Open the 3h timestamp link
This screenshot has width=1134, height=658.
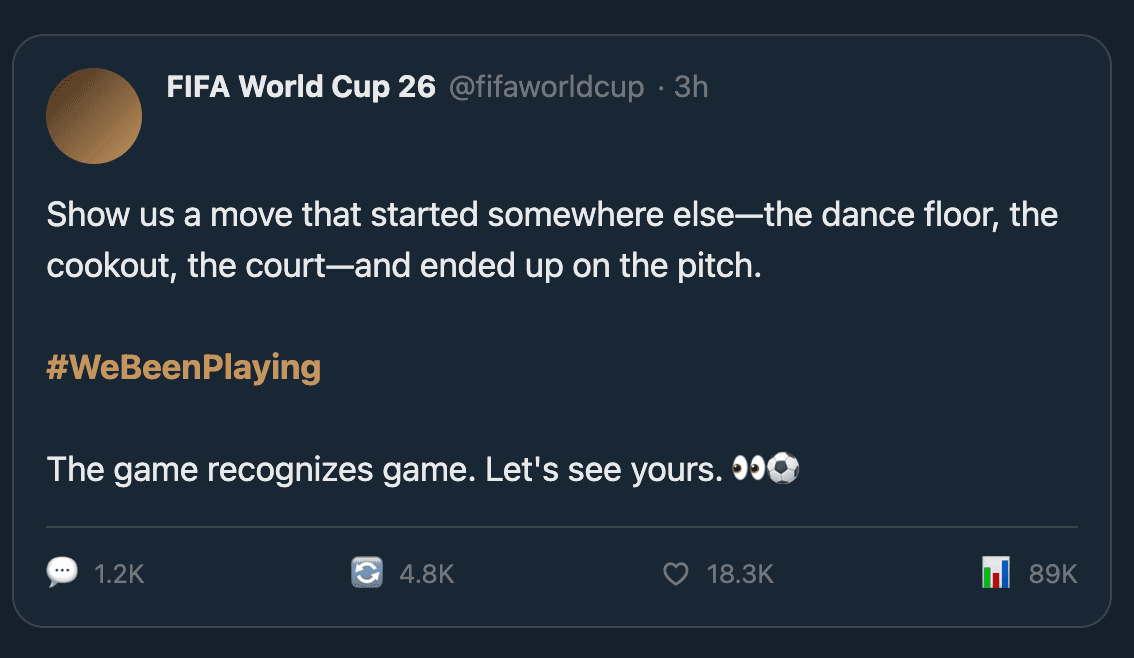(691, 88)
